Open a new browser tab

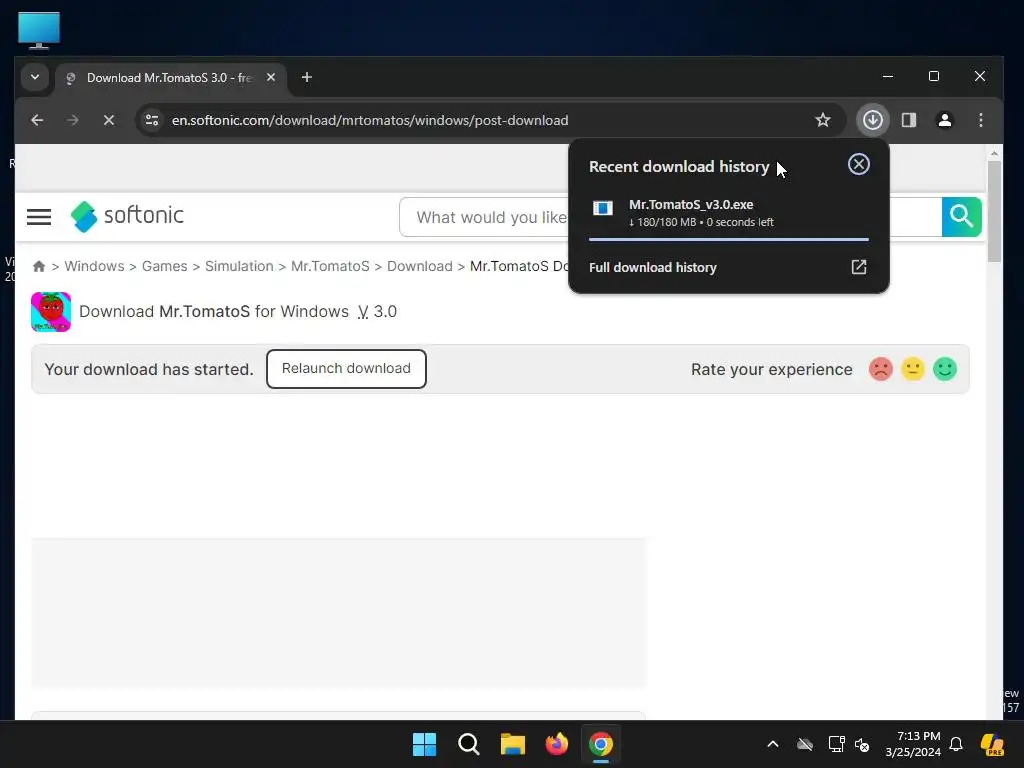point(307,78)
